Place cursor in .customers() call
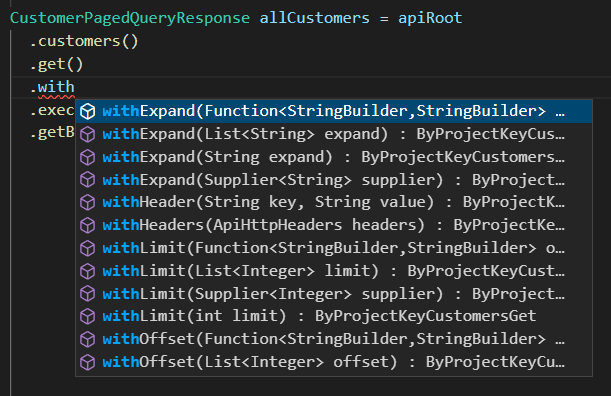 click(84, 41)
